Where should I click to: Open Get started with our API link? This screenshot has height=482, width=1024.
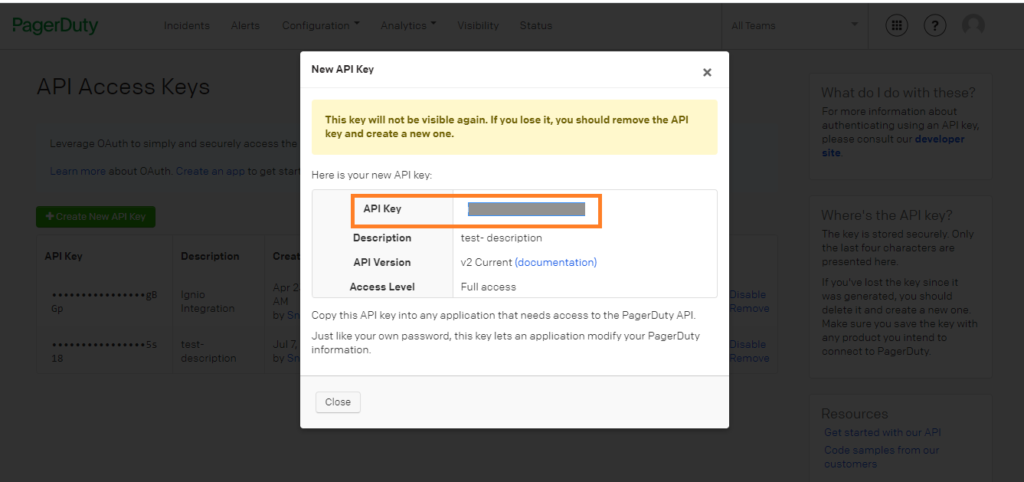click(882, 433)
